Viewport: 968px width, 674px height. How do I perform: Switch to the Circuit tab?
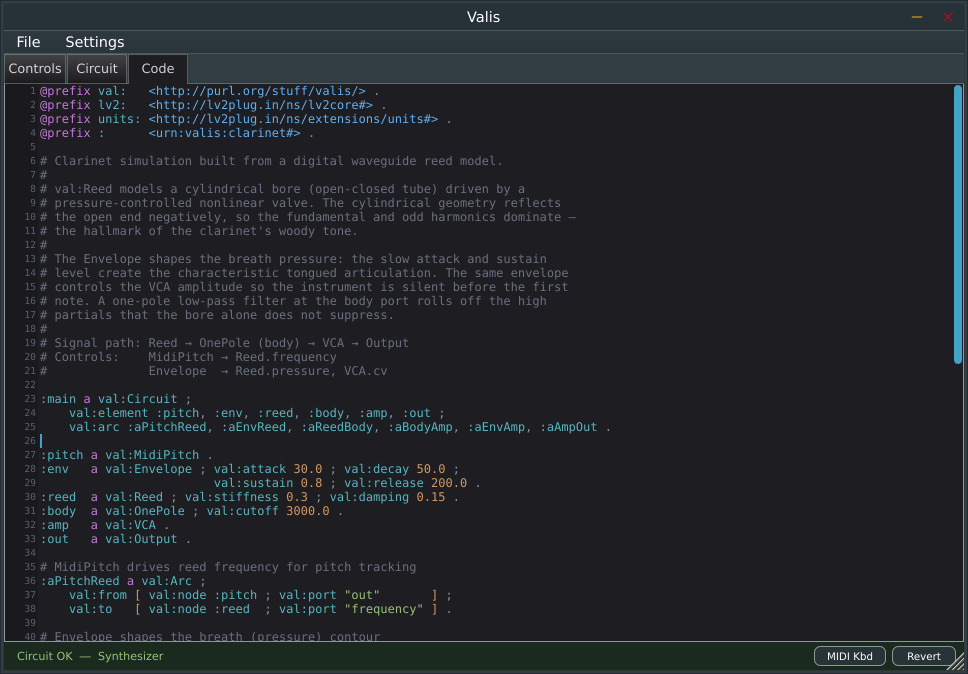(97, 69)
